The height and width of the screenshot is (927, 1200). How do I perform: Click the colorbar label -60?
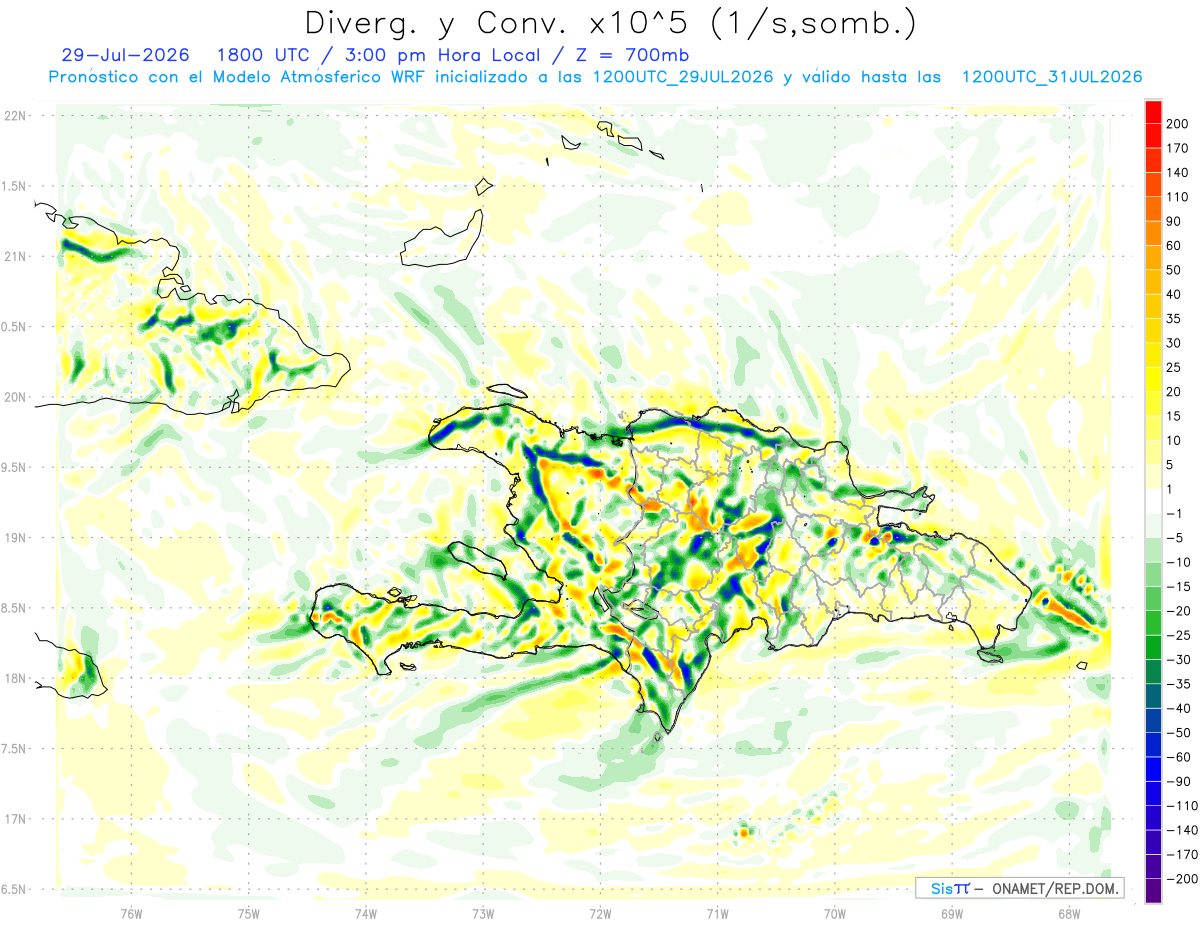coord(1177,757)
